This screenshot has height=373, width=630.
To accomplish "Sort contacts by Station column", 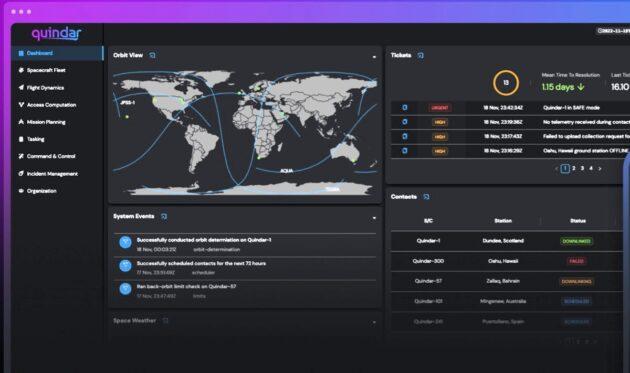I will tap(503, 221).
